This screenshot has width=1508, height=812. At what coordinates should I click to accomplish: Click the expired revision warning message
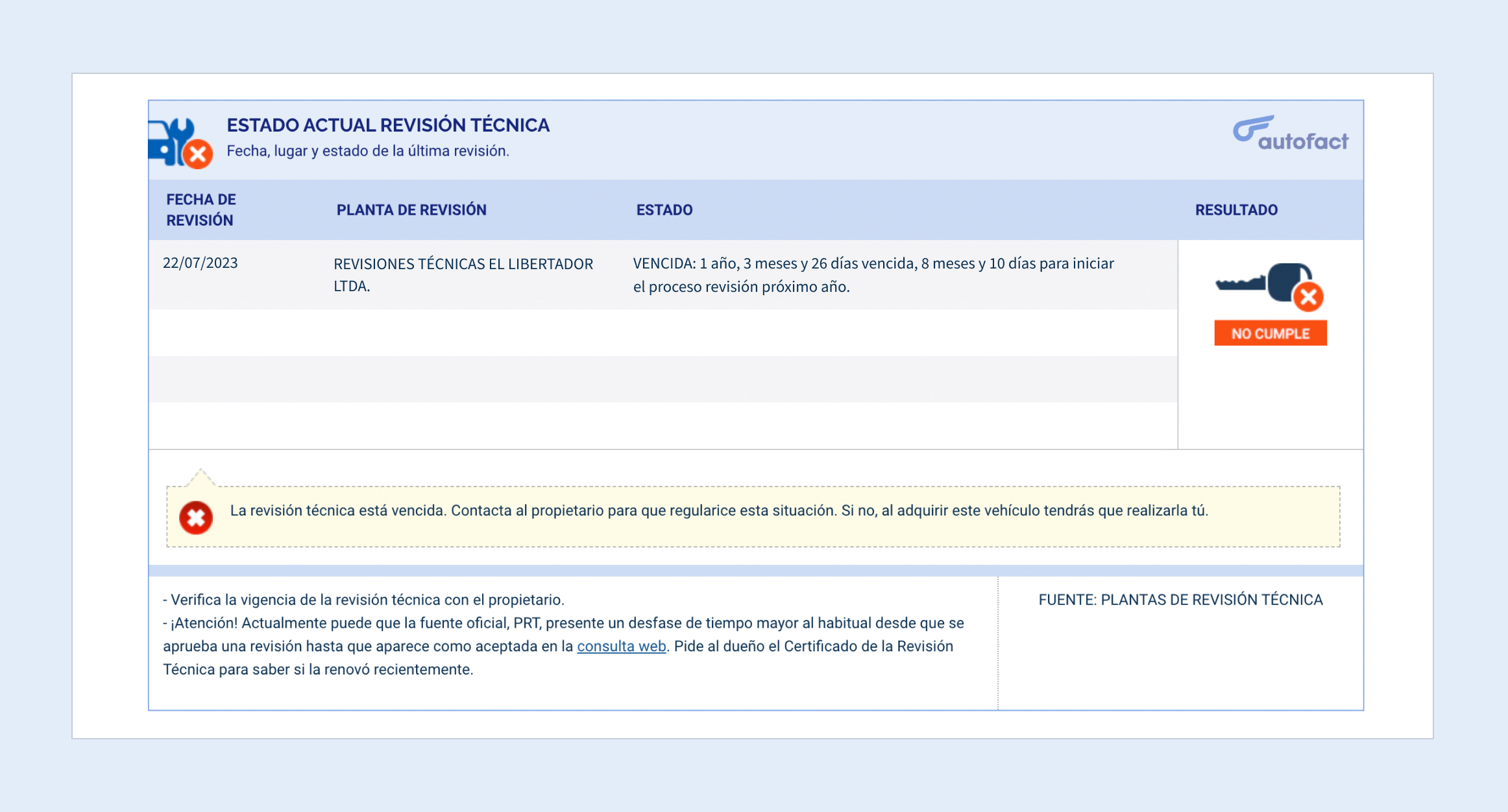718,510
